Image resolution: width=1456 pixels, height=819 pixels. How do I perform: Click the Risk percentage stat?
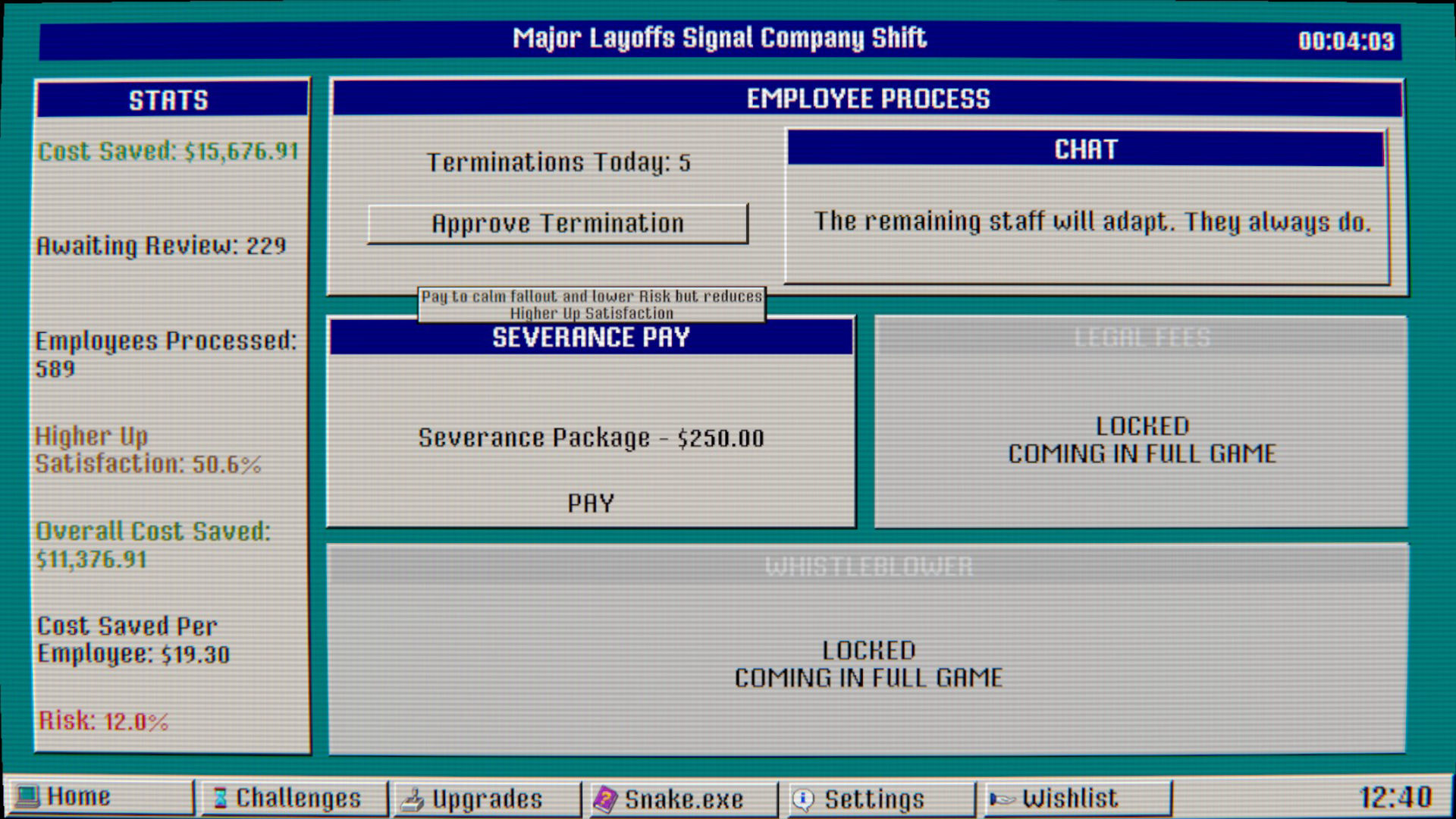coord(104,720)
